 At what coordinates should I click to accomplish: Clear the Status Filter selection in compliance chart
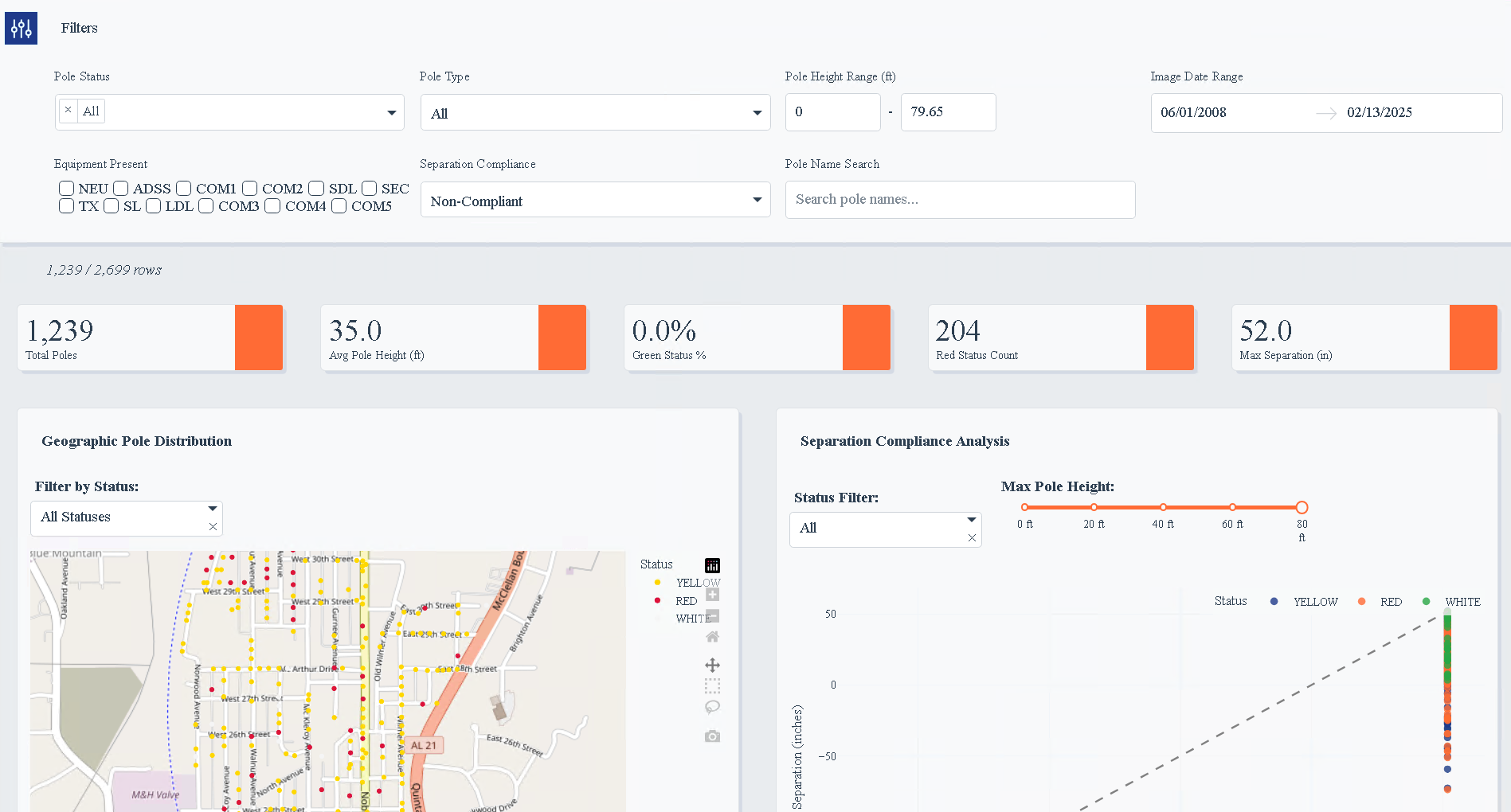[972, 538]
